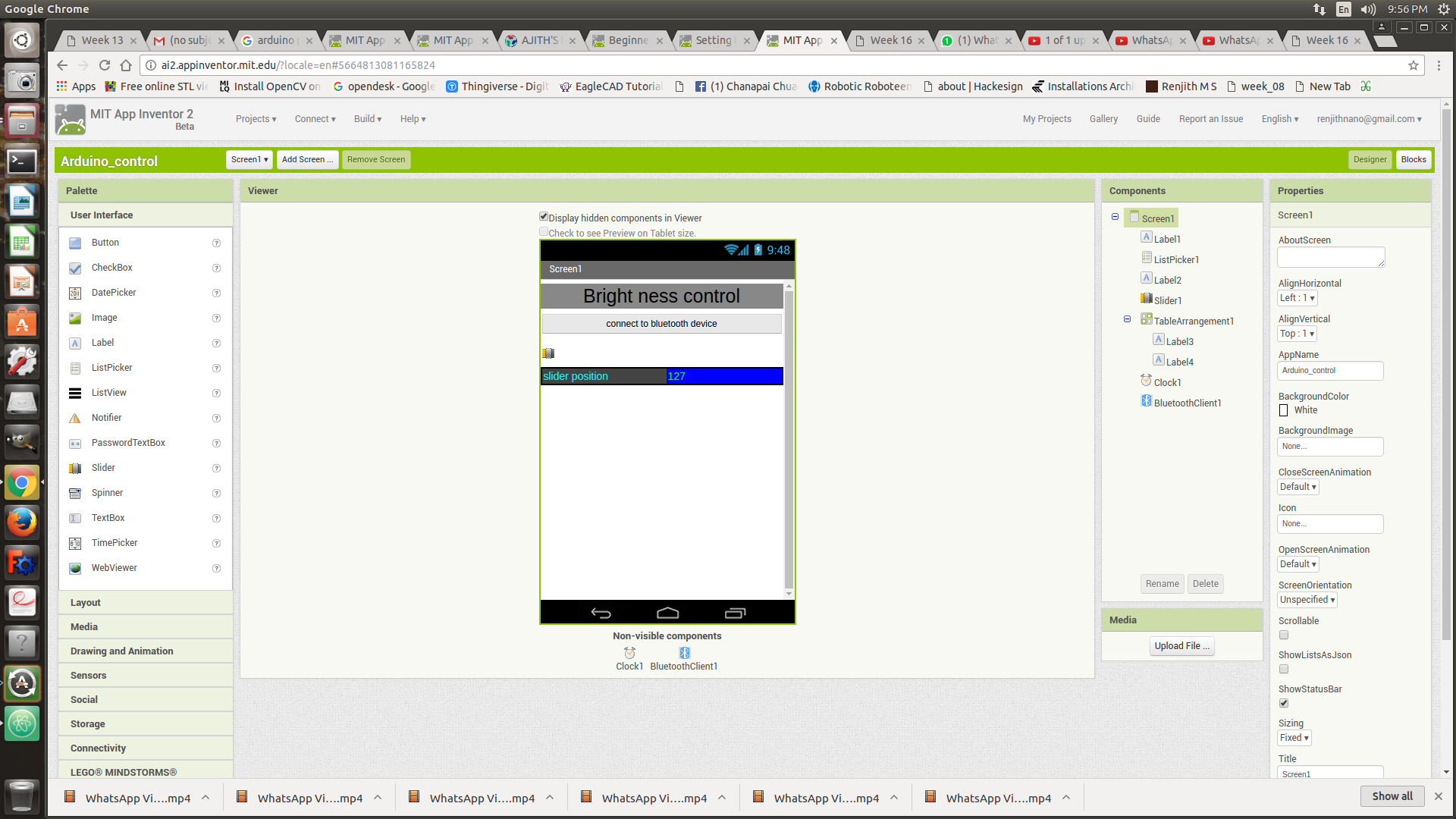Collapse the Screen1 tree node
Image resolution: width=1456 pixels, height=819 pixels.
tap(1115, 217)
